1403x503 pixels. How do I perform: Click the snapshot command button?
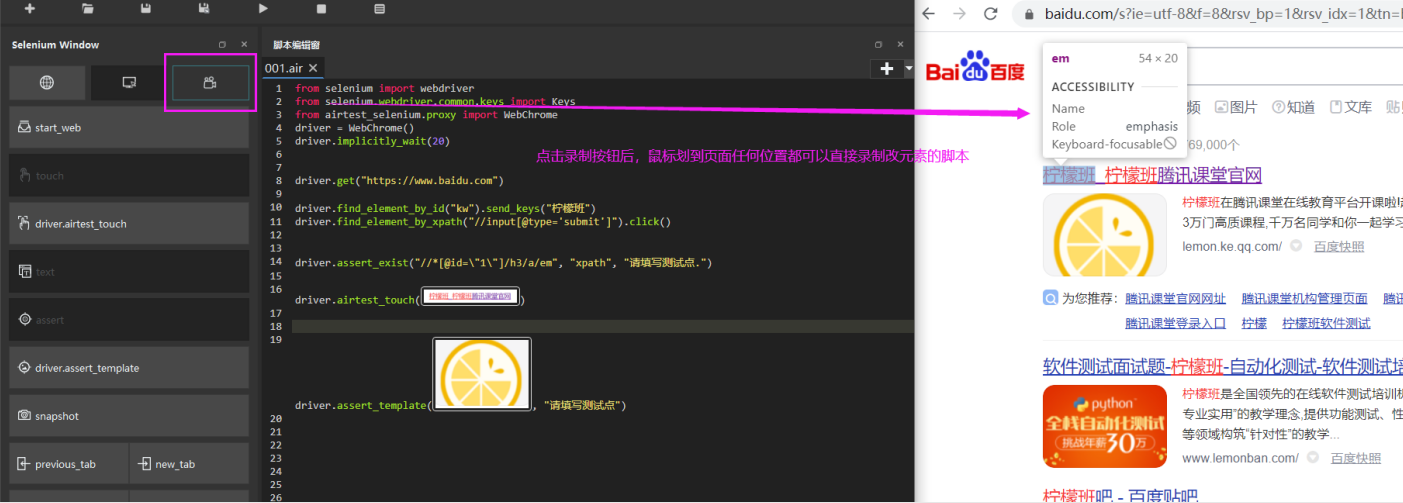(x=129, y=415)
